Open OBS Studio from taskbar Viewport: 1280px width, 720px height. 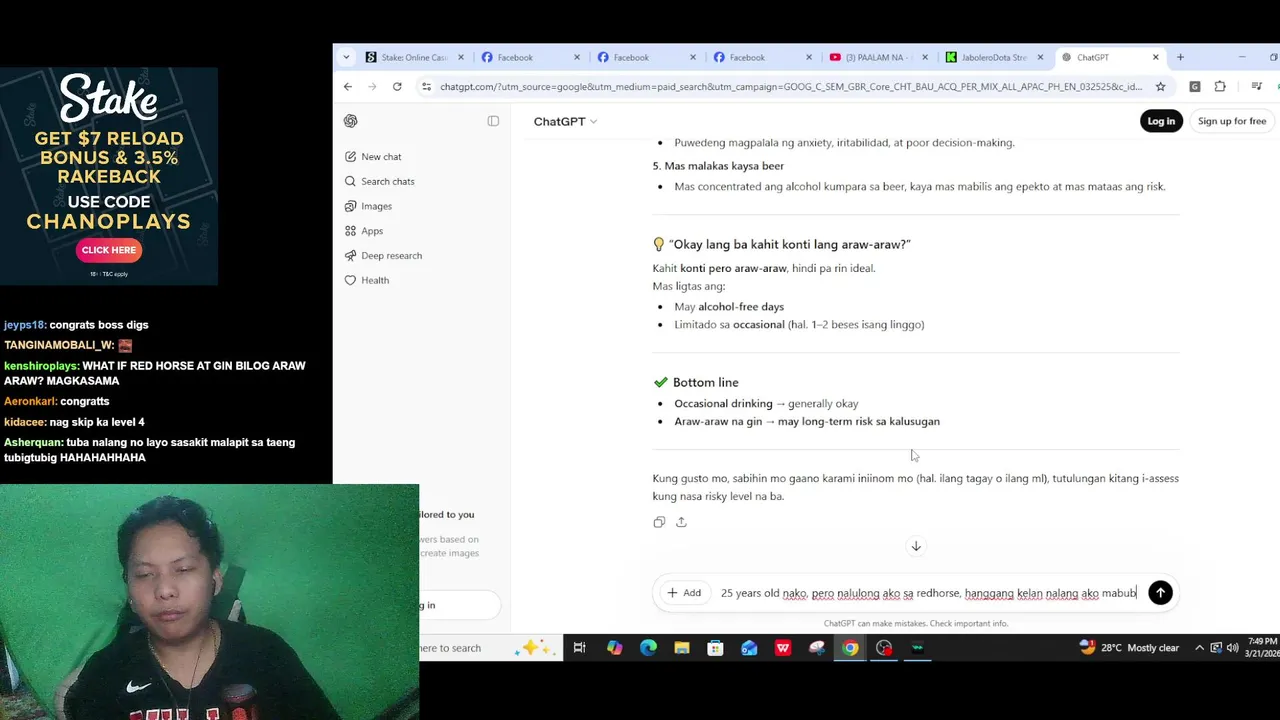coord(884,648)
